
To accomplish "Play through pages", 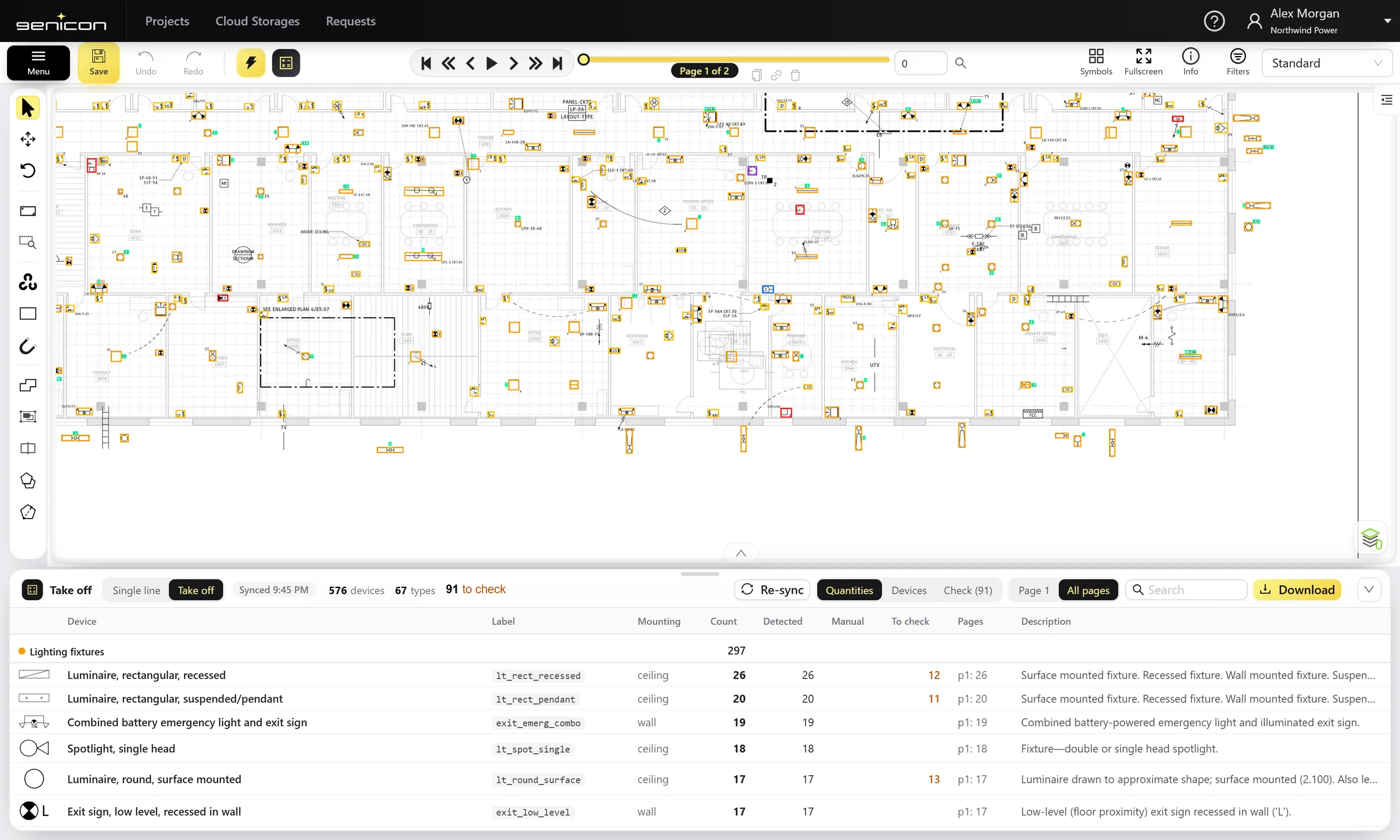I will click(x=492, y=63).
